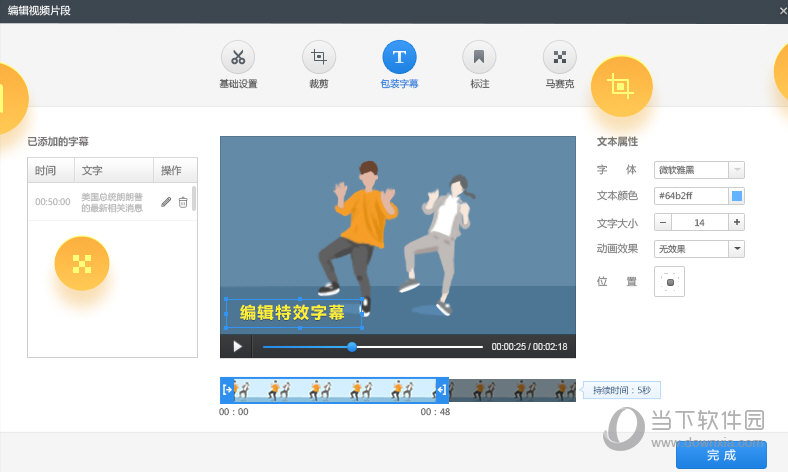
Task: Click the blue text color swatch
Action: click(x=737, y=196)
